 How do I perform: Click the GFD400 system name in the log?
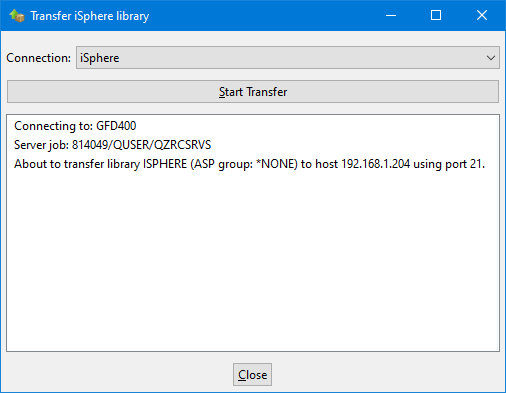pos(116,126)
